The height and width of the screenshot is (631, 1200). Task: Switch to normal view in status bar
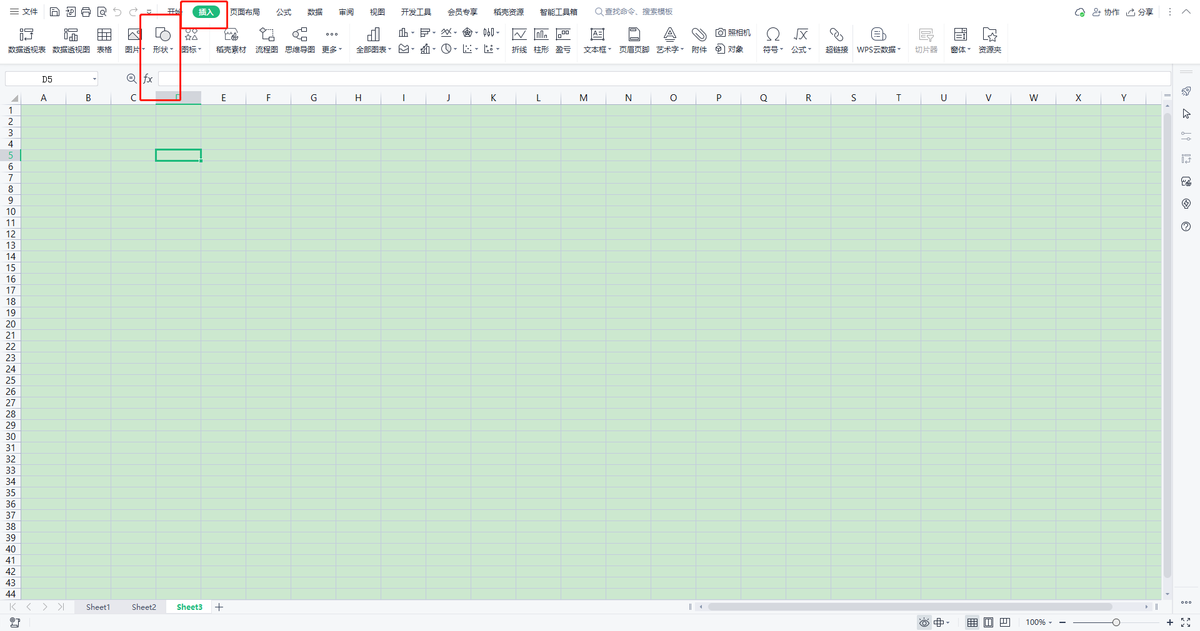pos(972,622)
